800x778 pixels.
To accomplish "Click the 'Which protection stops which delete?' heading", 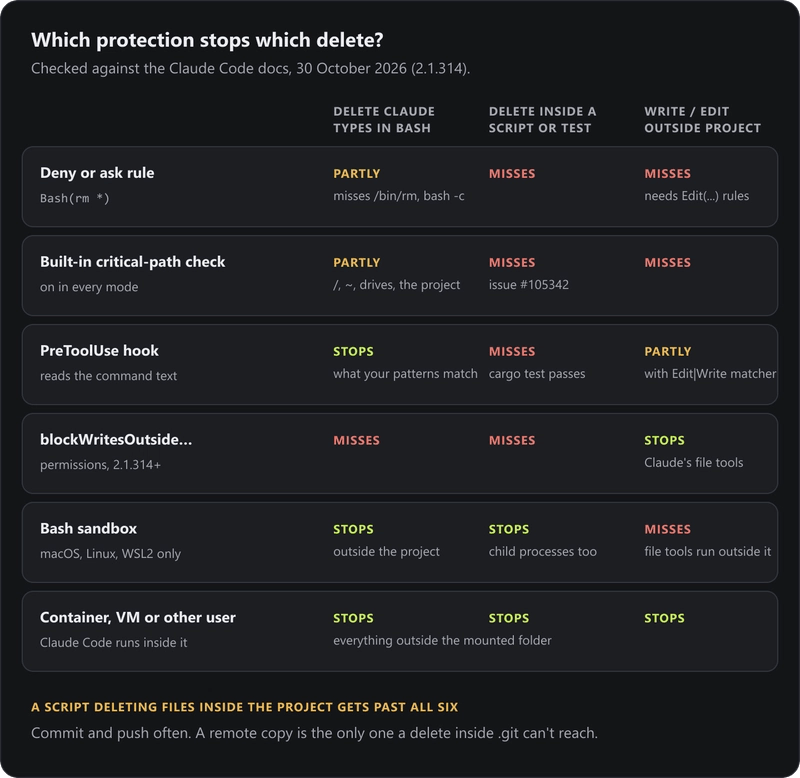I will click(207, 40).
